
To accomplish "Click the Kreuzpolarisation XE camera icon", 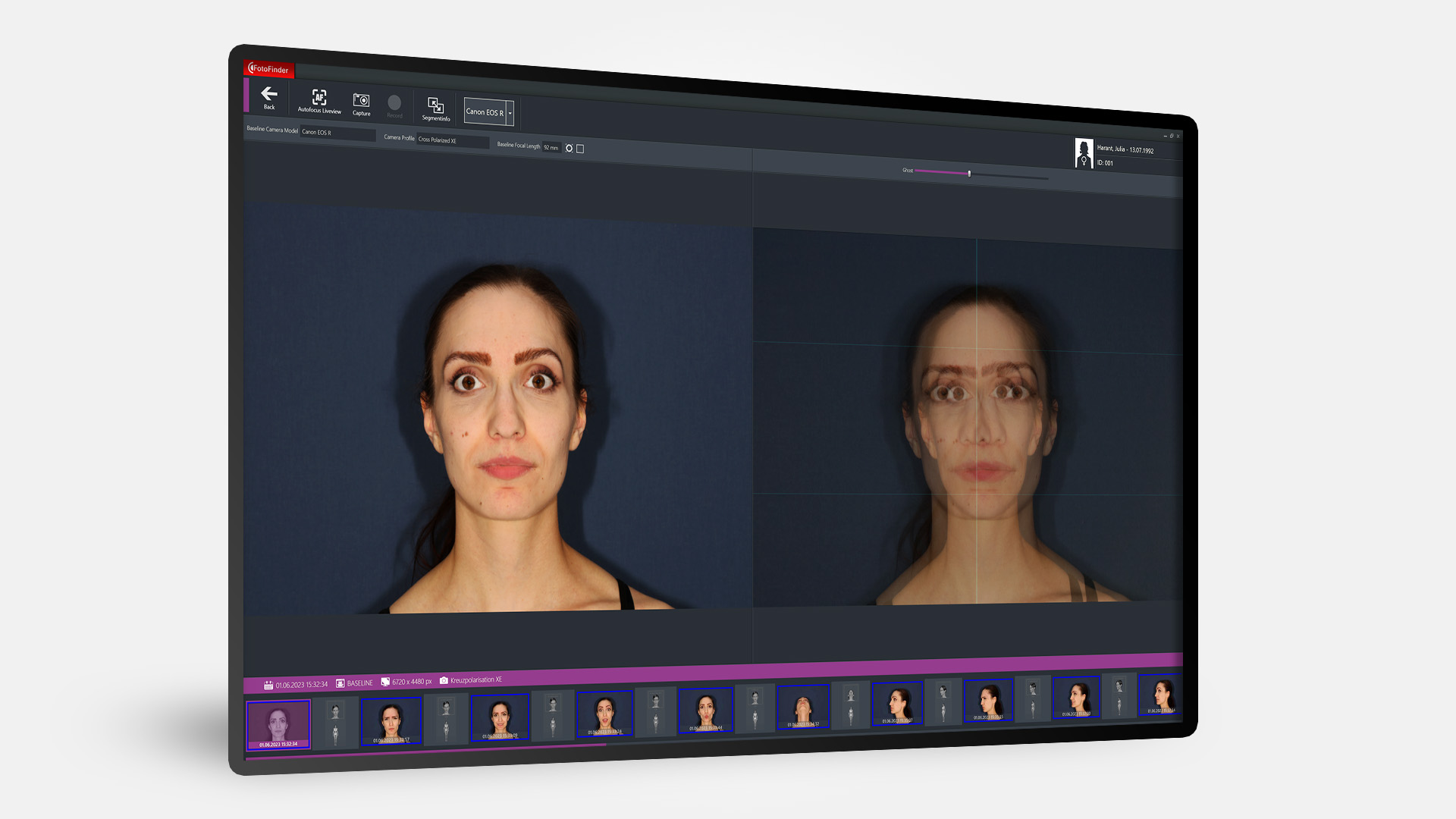I will coord(444,680).
